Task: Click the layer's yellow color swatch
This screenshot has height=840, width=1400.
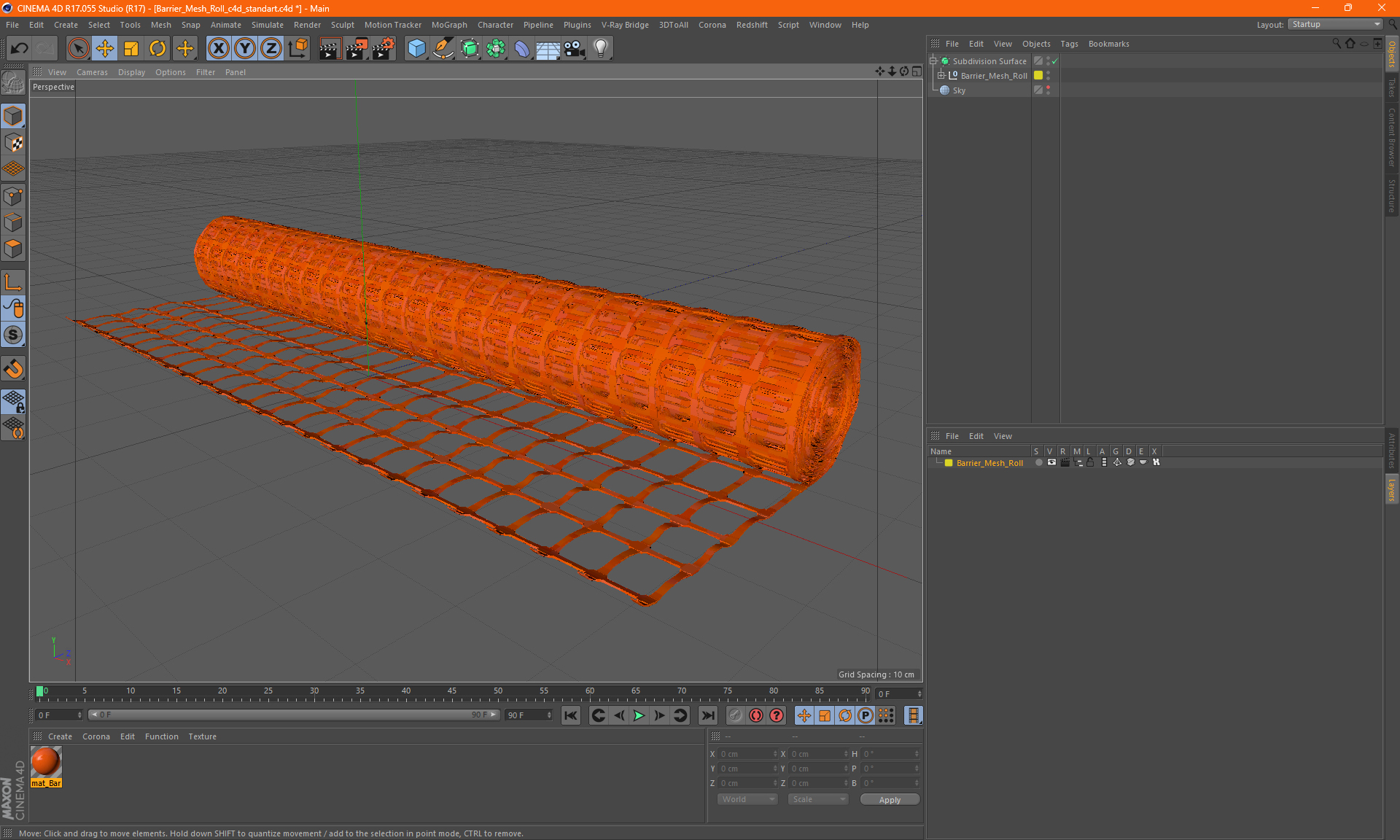Action: (x=949, y=463)
